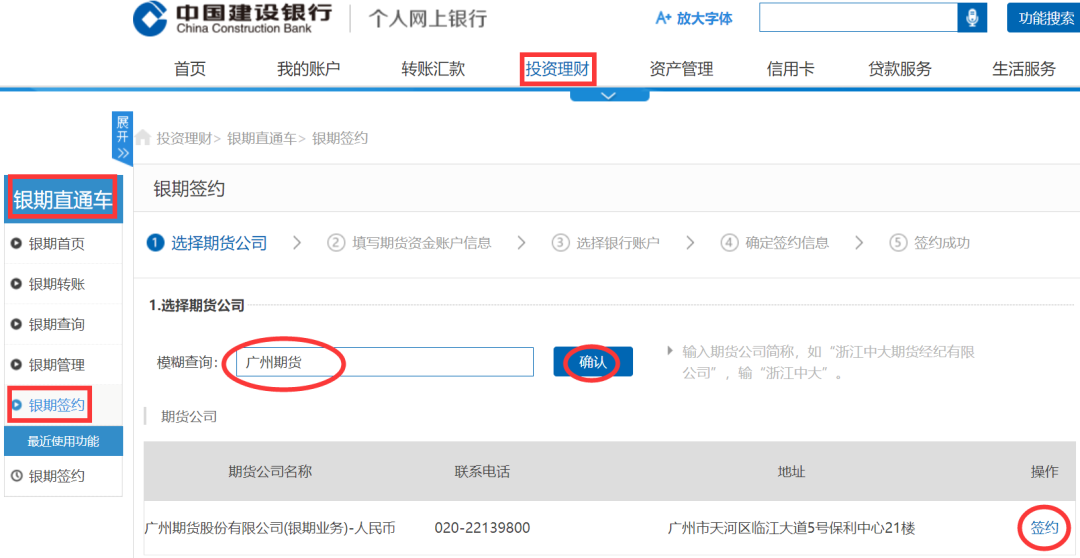Click the 联系电话 column header

482,472
